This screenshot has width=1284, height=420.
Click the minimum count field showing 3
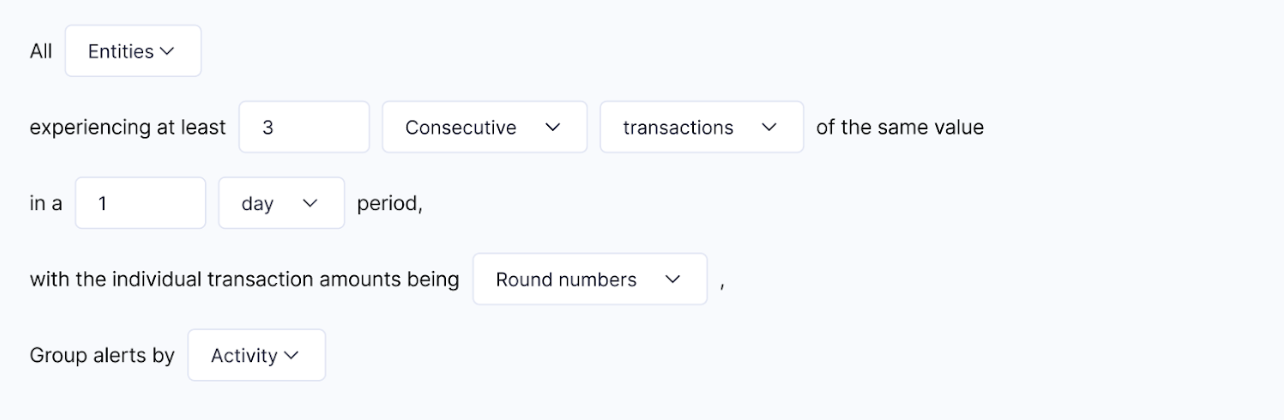point(304,127)
